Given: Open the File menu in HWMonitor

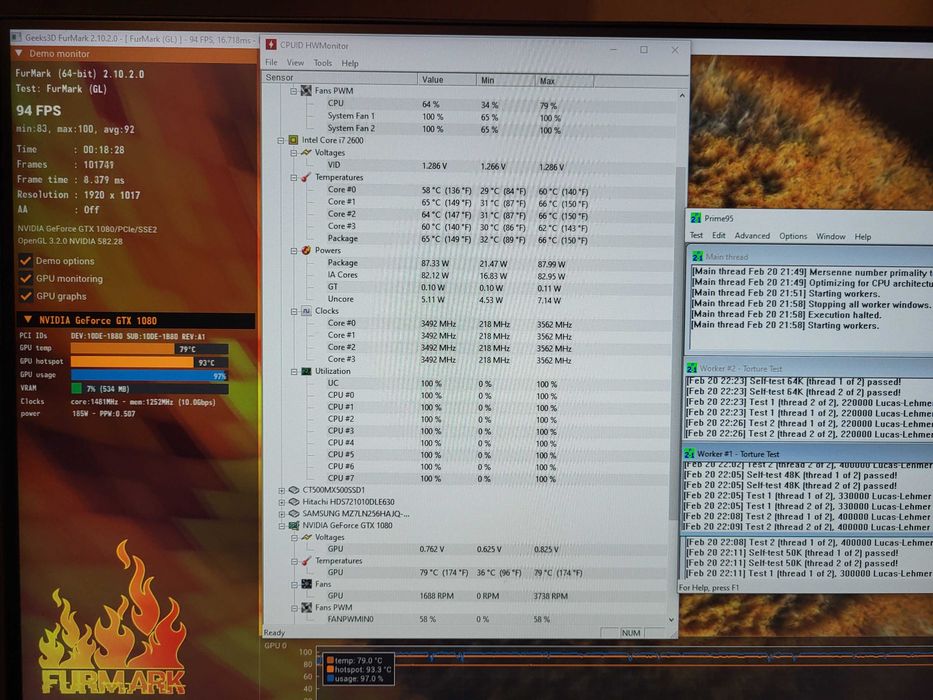Looking at the screenshot, I should pyautogui.click(x=271, y=62).
